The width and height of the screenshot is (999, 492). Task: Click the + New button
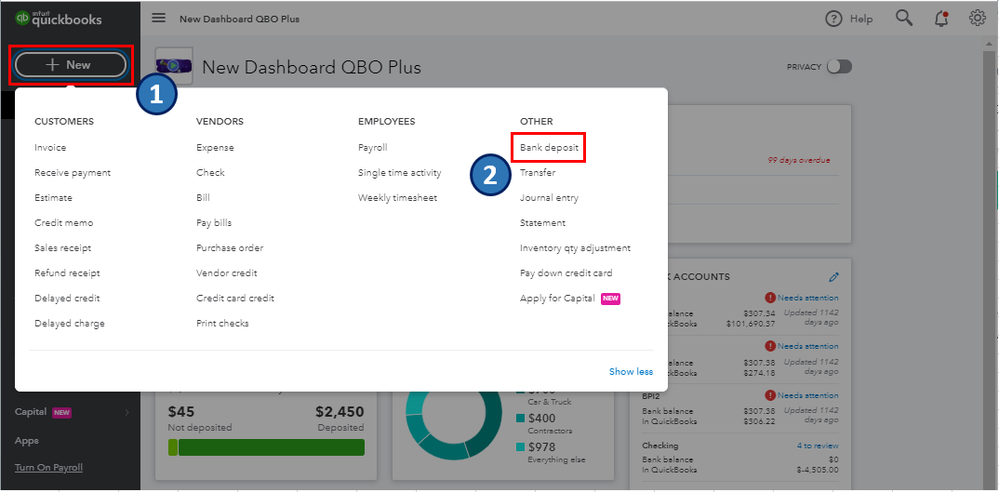point(69,65)
